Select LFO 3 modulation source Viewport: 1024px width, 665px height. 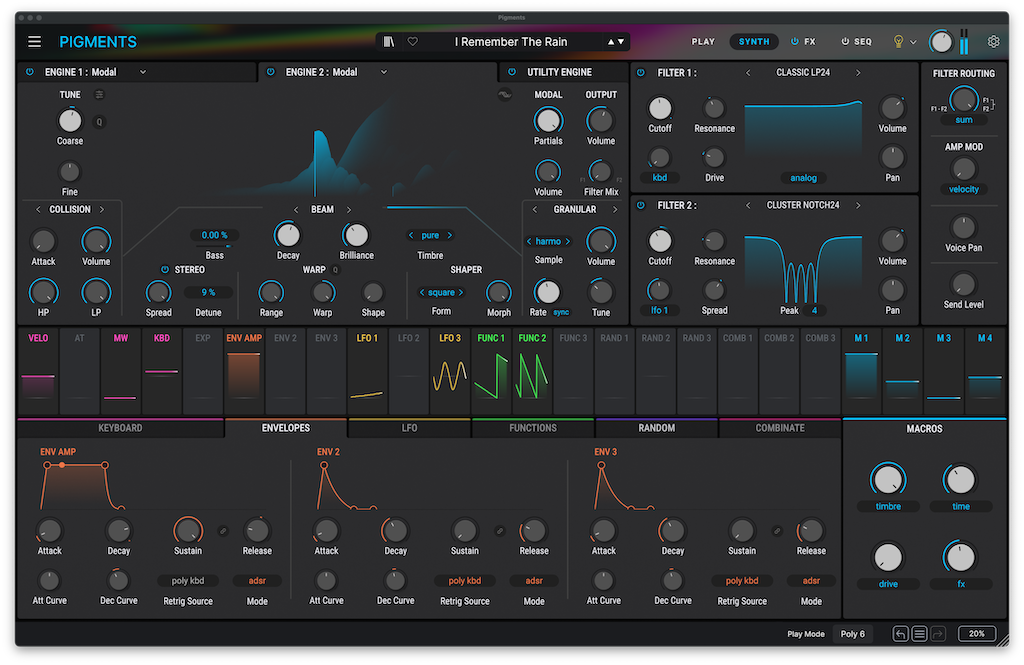450,371
